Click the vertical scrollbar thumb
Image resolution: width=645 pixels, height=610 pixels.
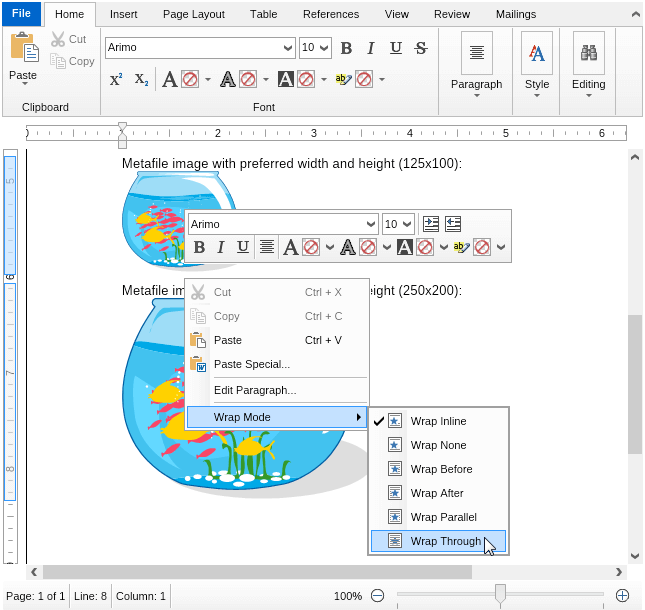[635, 384]
